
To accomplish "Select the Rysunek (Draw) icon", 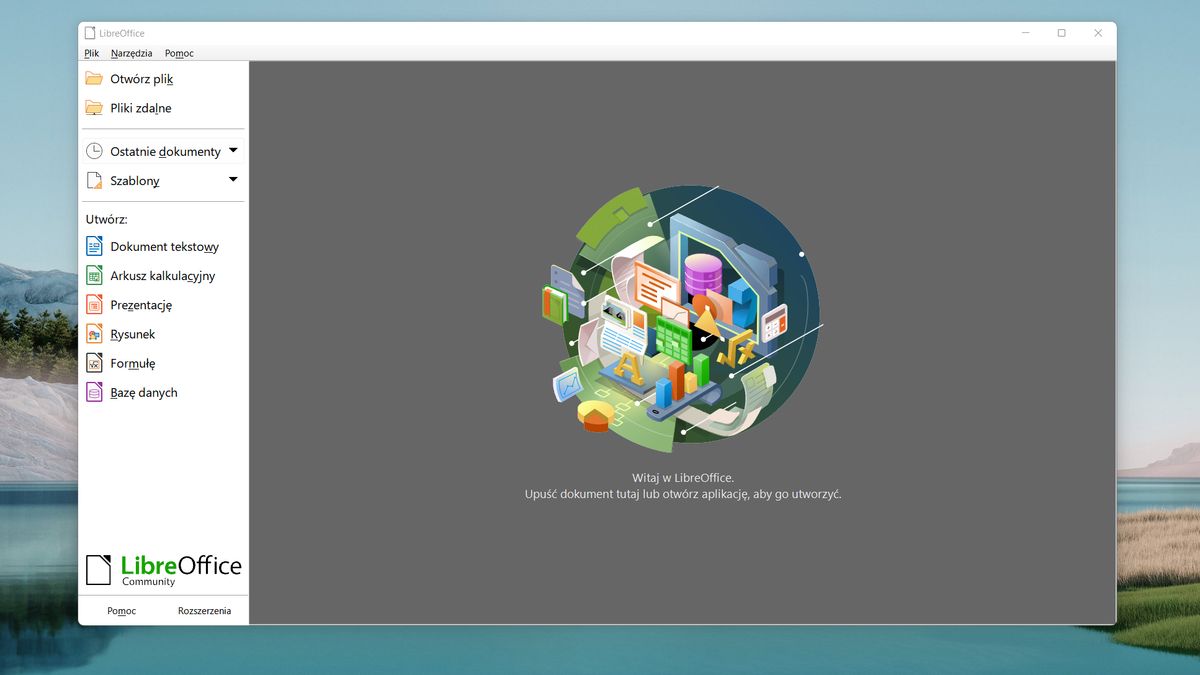I will pyautogui.click(x=95, y=333).
